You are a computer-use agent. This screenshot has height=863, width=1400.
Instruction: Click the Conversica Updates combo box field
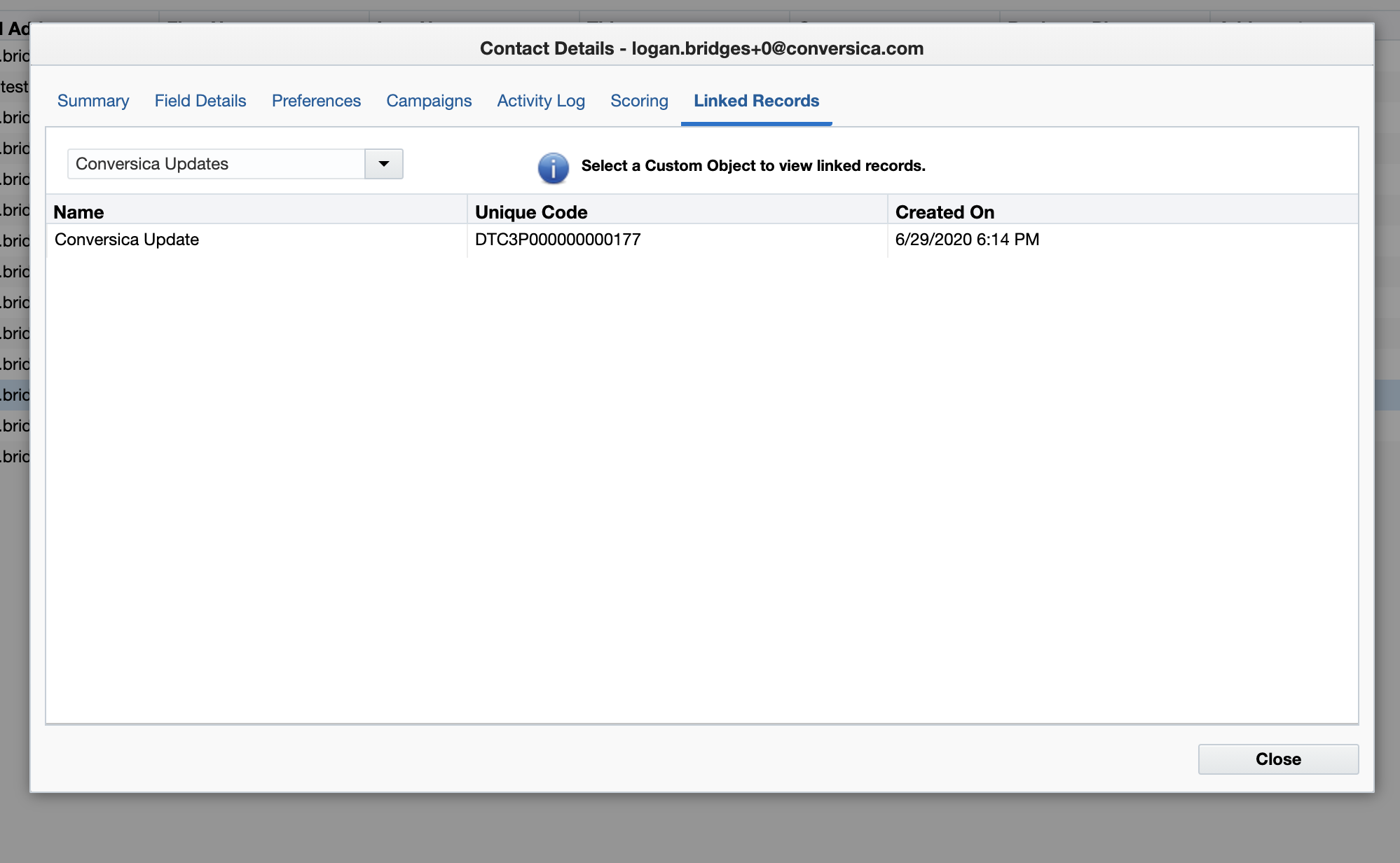coord(216,164)
